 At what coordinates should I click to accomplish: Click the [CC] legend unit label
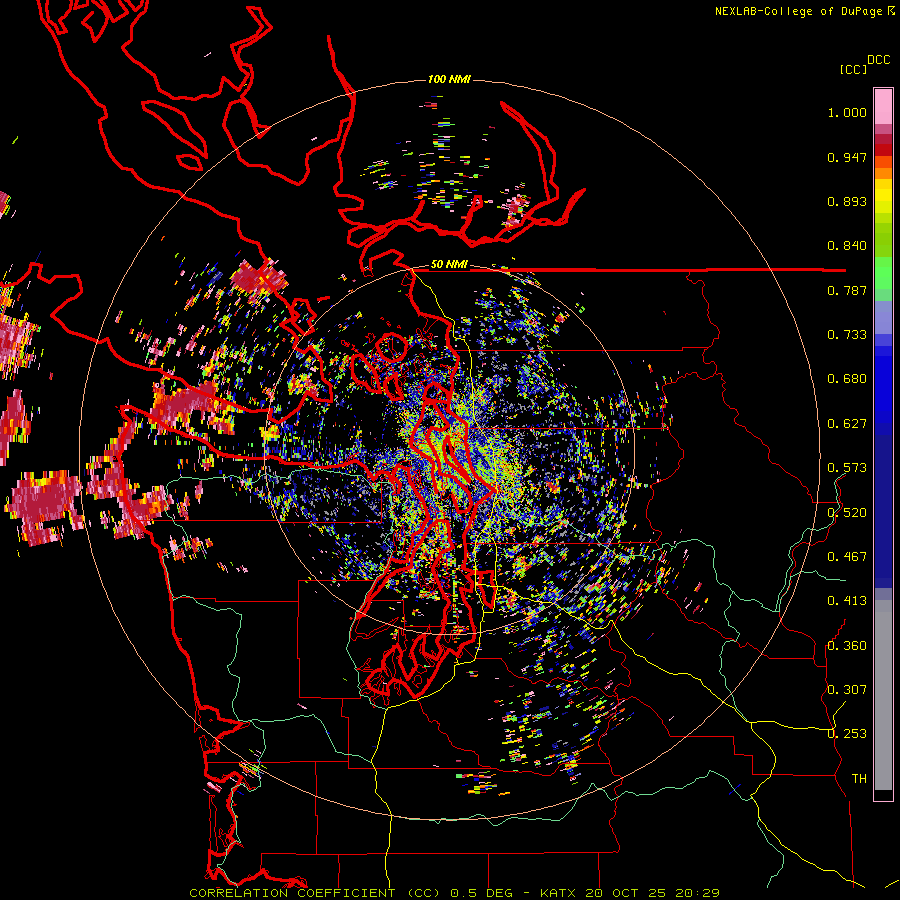(x=854, y=69)
